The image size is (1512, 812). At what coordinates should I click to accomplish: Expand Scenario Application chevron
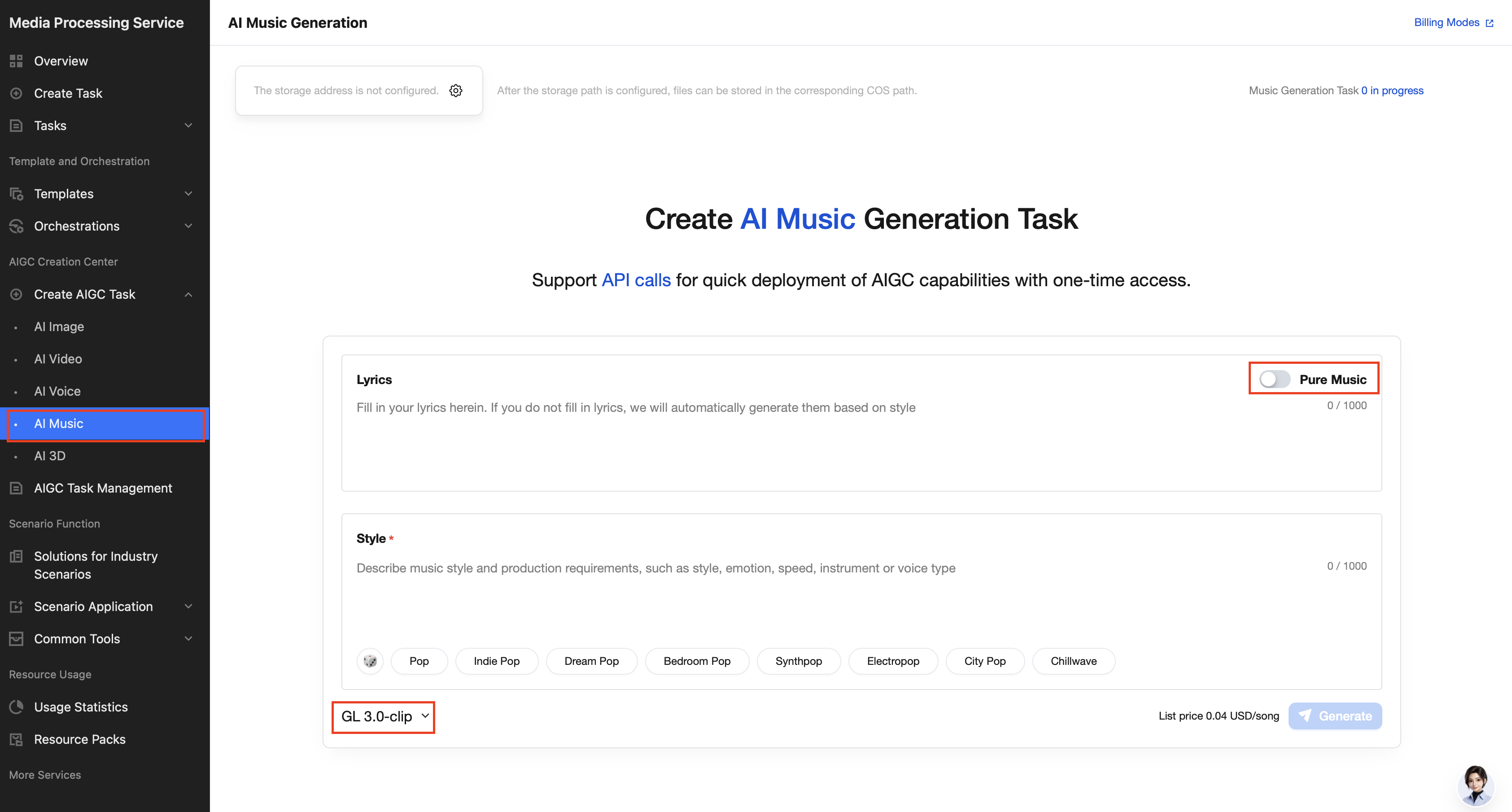click(x=188, y=607)
